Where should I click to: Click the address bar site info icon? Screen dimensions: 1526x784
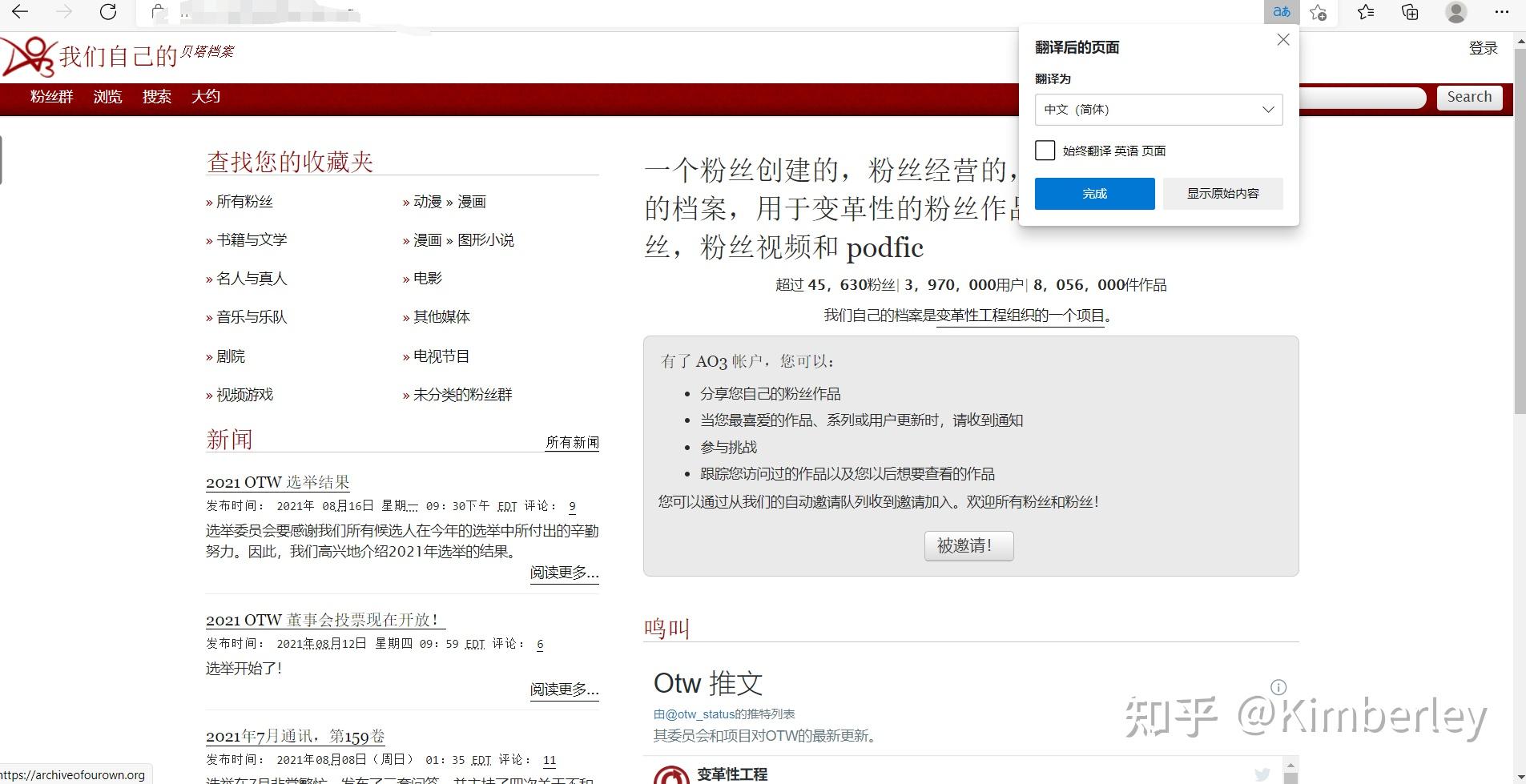[159, 12]
